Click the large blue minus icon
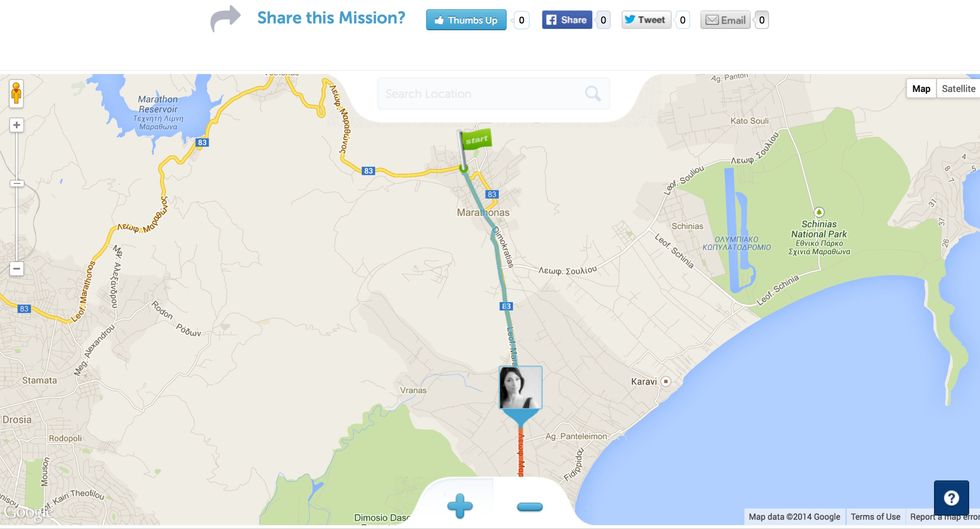980x529 pixels. click(529, 506)
